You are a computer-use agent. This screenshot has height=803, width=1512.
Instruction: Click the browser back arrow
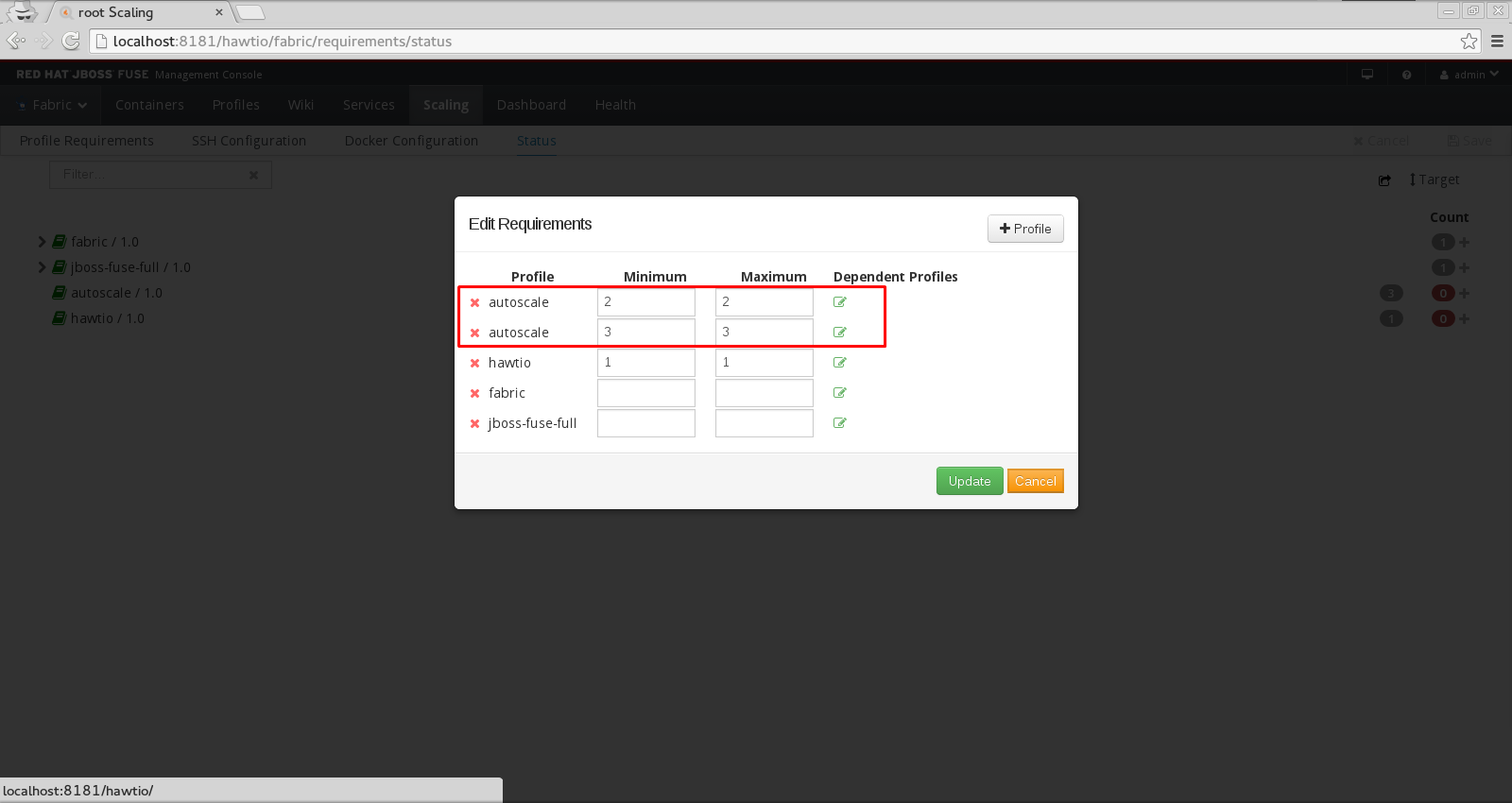pyautogui.click(x=16, y=41)
